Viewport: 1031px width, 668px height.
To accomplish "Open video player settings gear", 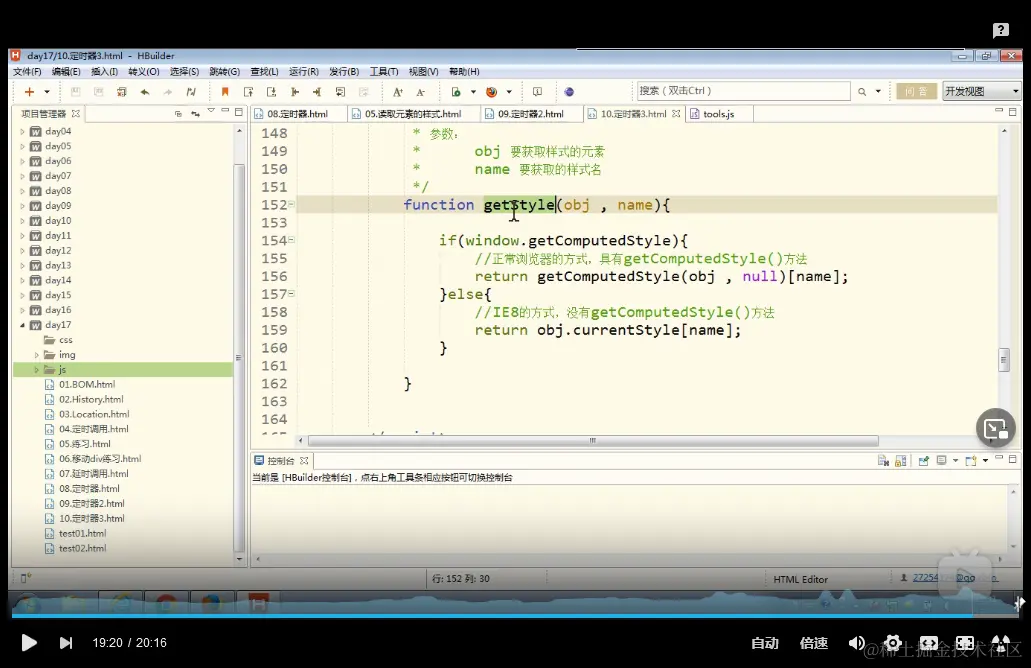I will pos(893,642).
